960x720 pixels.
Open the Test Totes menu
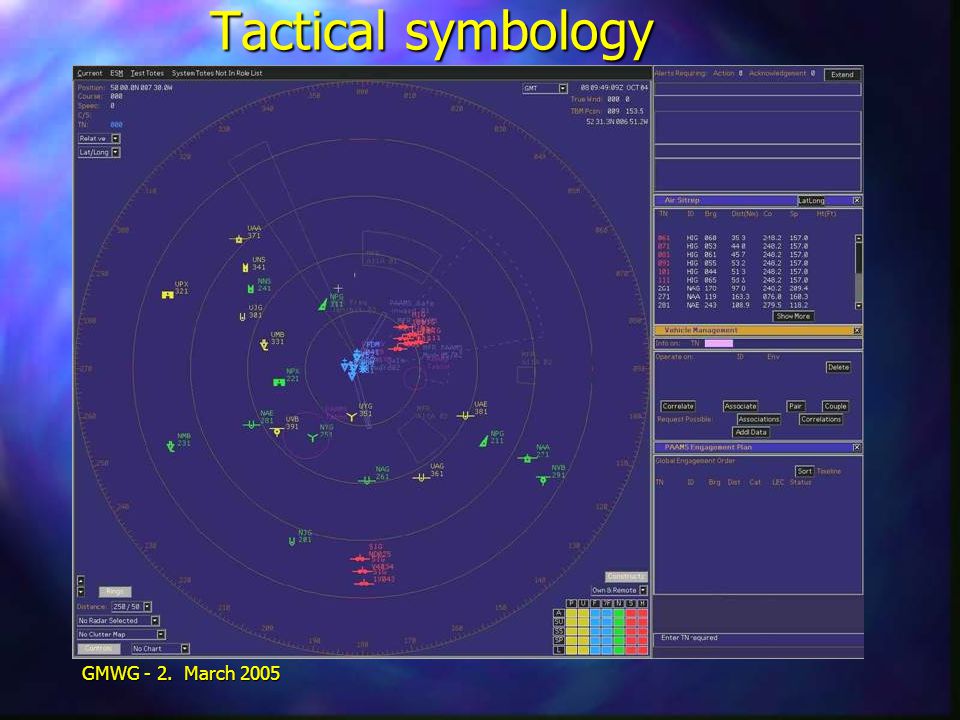point(147,73)
